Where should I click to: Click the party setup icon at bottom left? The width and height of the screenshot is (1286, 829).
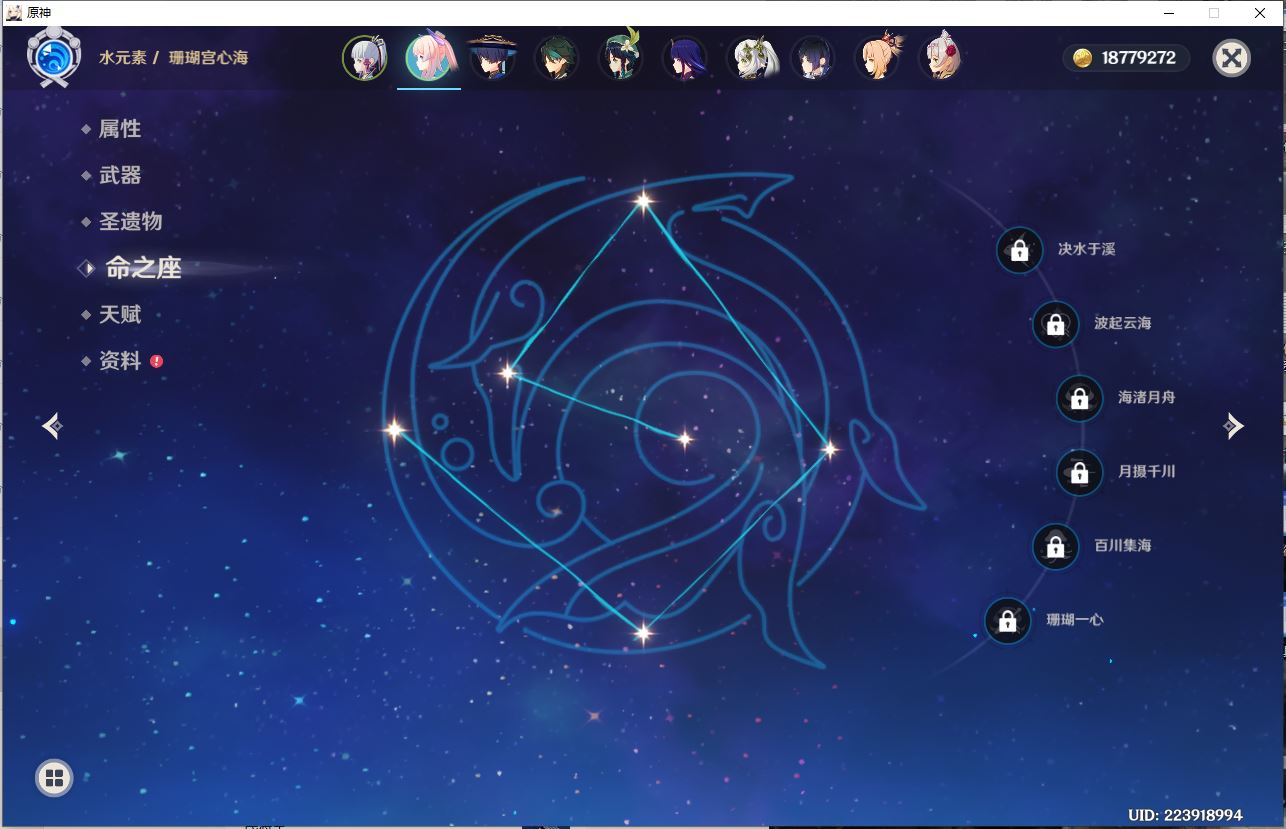click(x=53, y=777)
